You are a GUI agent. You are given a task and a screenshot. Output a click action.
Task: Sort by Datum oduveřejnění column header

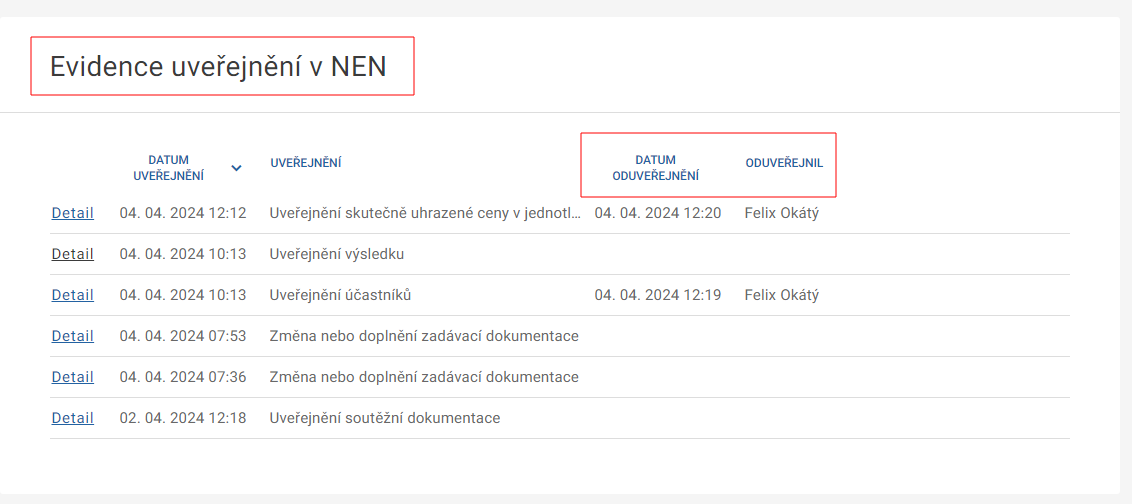[656, 167]
